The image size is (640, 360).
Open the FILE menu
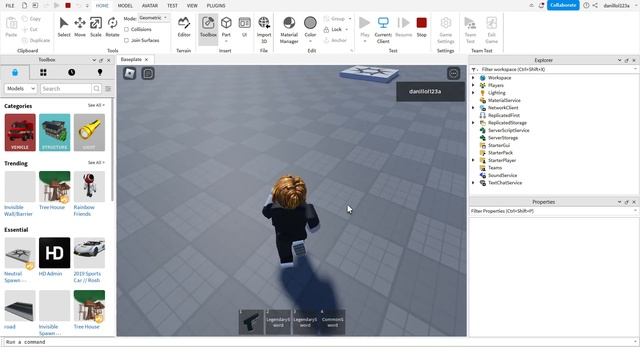coord(10,6)
